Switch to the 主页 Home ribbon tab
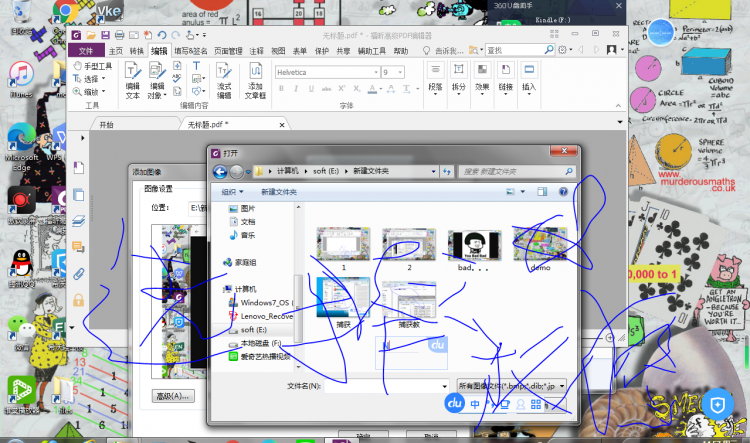The image size is (750, 443). pos(116,51)
